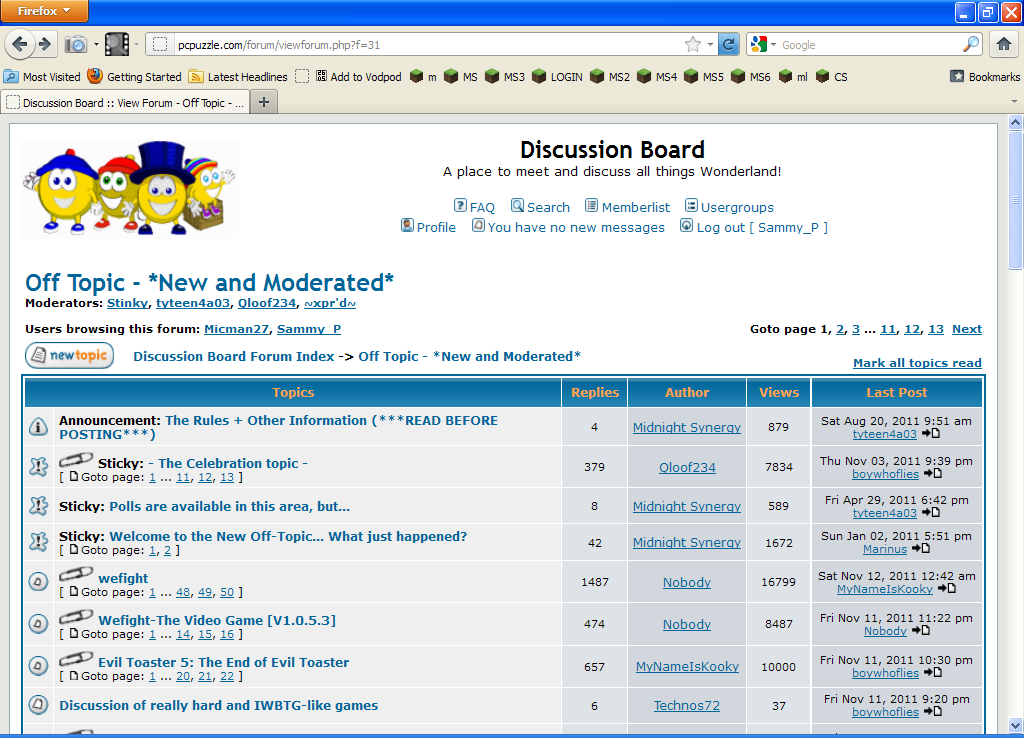Open the Bookmarks menu on toolbar
This screenshot has height=738, width=1024.
click(x=985, y=76)
